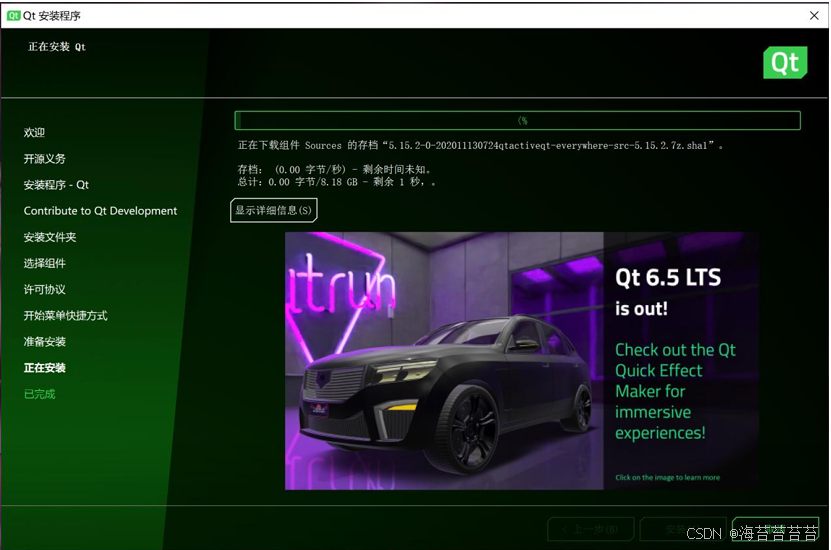Click the 开始菜单快捷方式 step
831x550 pixels.
(x=65, y=316)
